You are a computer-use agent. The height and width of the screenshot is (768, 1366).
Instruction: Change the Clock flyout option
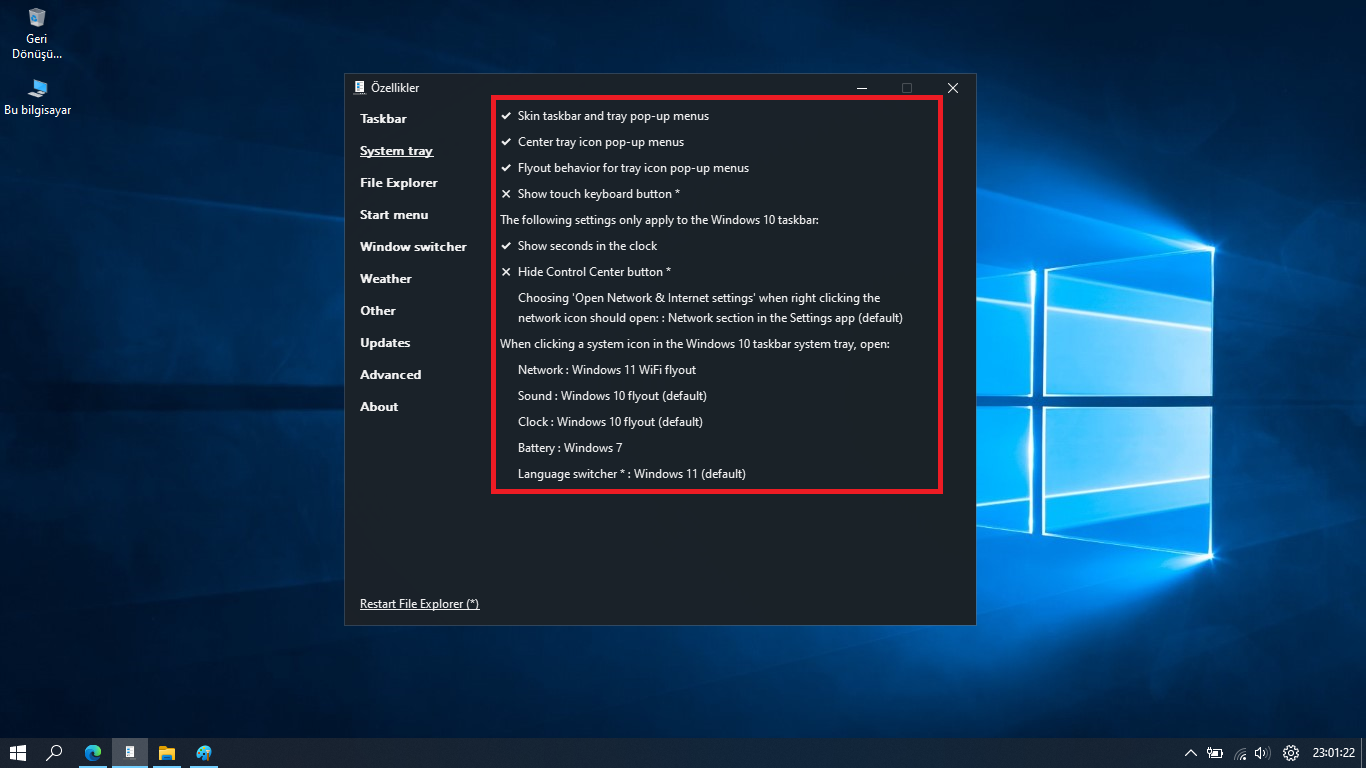pyautogui.click(x=610, y=422)
